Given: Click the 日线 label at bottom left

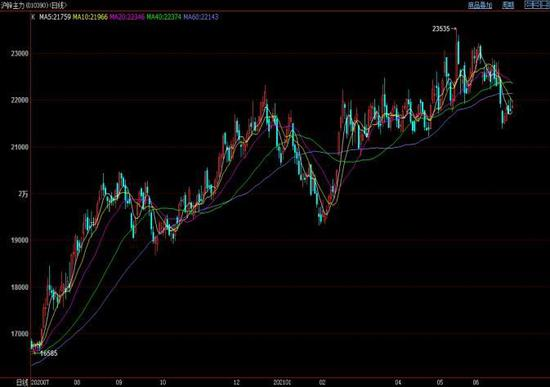Looking at the screenshot, I should (x=22, y=382).
